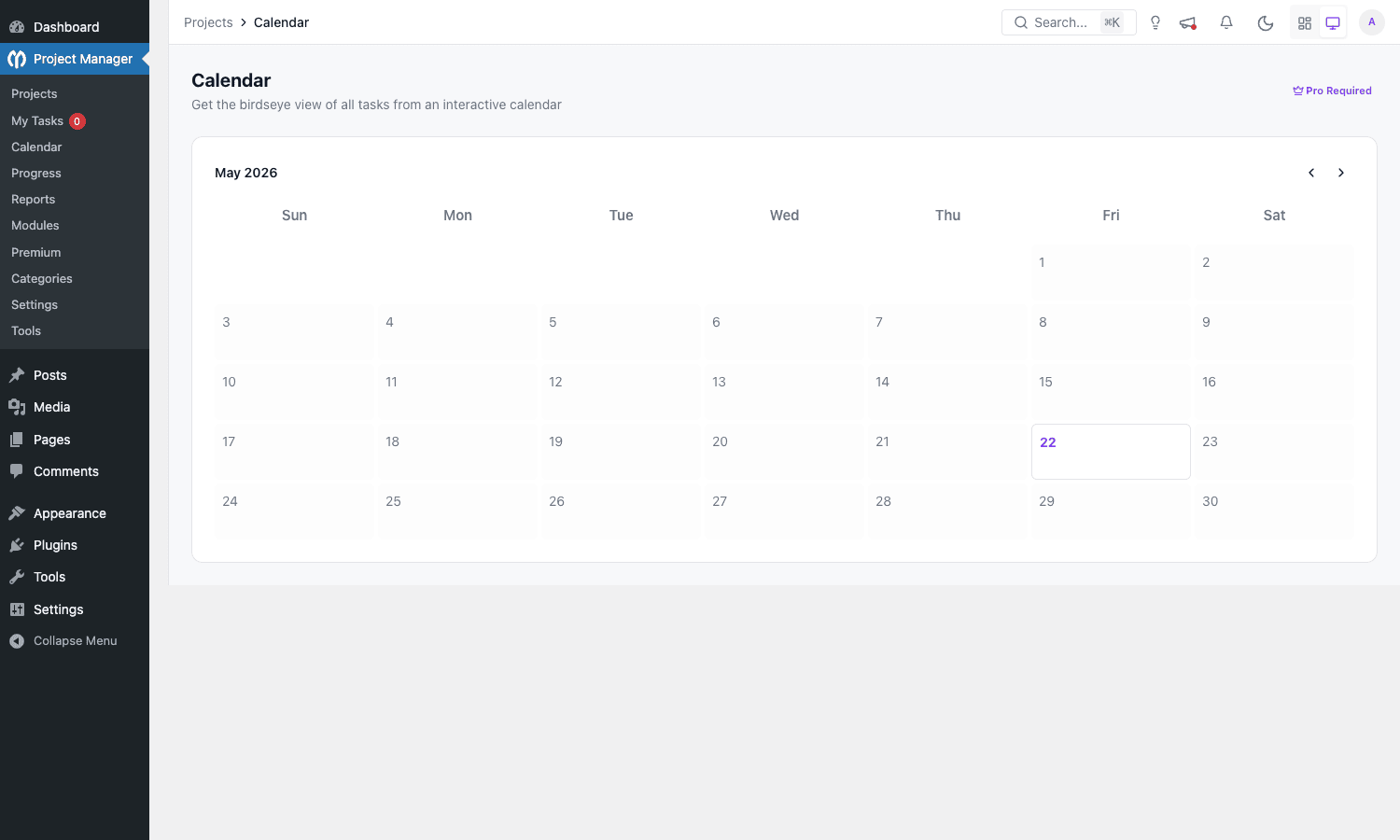Open the user avatar A menu
1400x840 pixels.
(1372, 22)
